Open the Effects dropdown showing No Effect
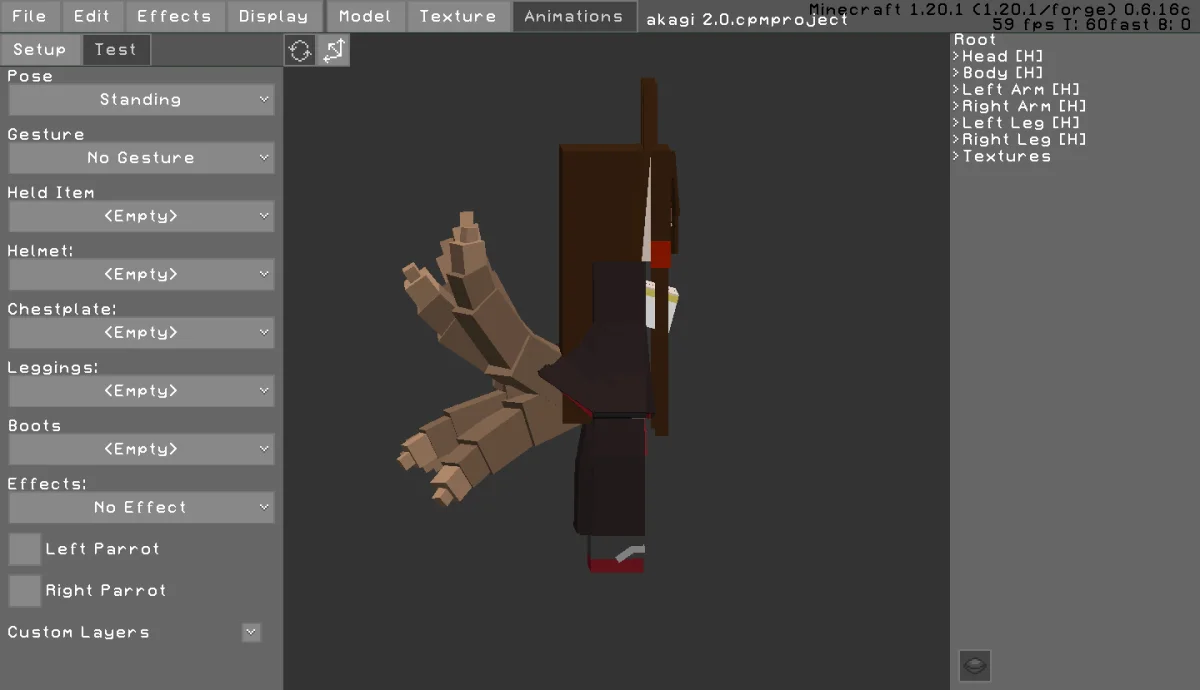Viewport: 1200px width, 690px height. [x=141, y=507]
